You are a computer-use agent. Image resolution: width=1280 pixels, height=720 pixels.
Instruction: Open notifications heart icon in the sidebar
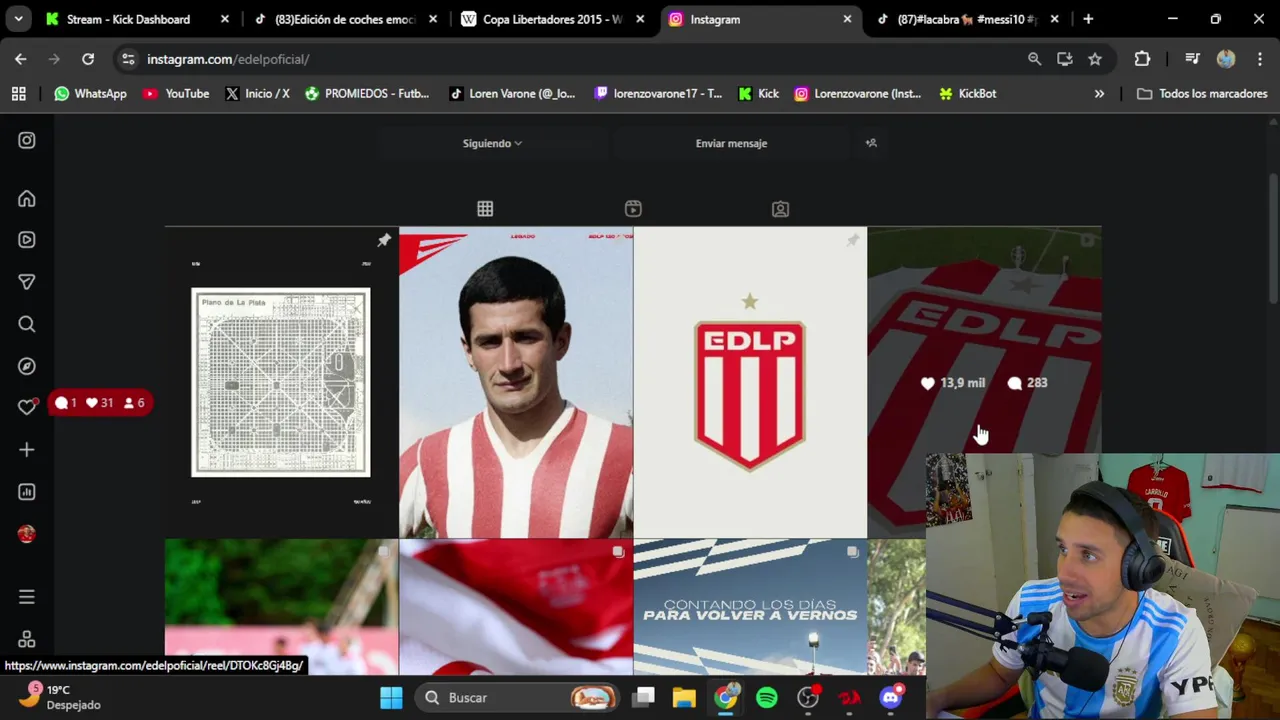click(27, 407)
